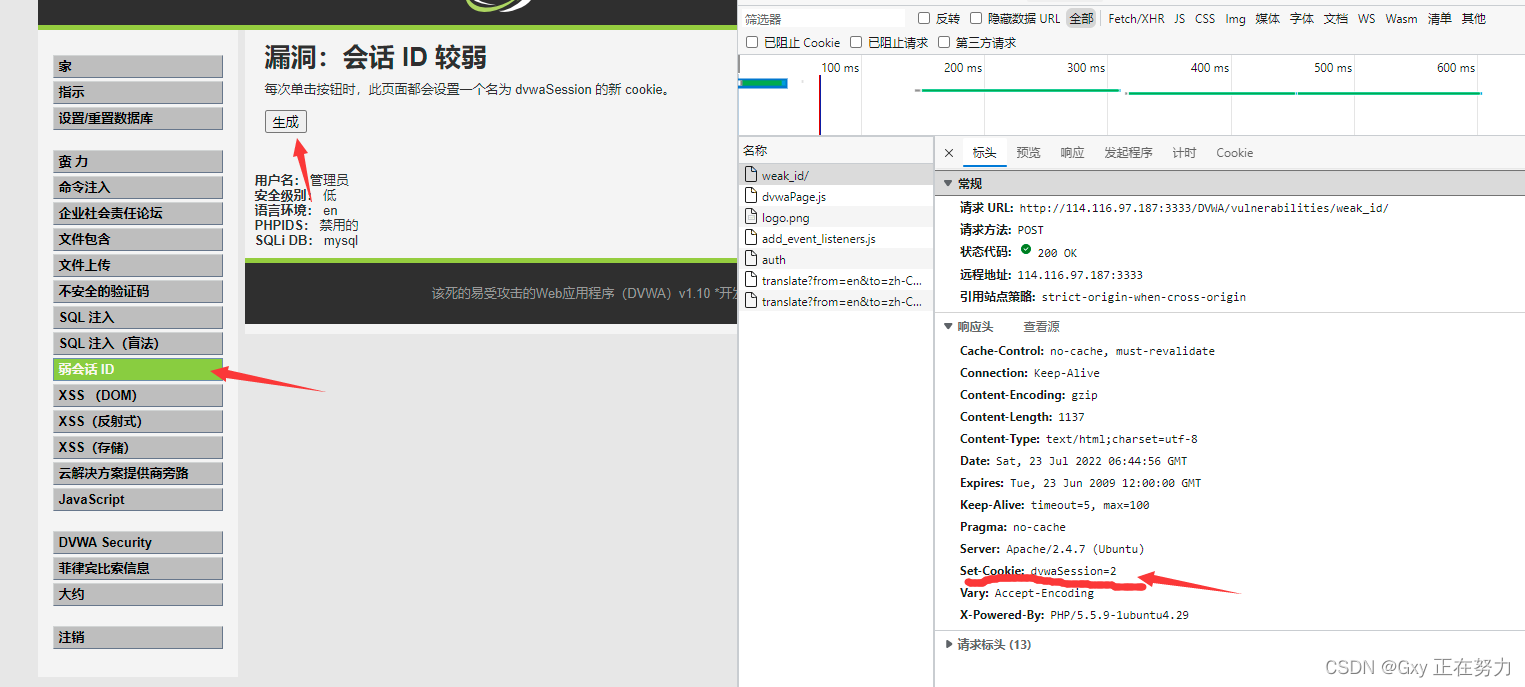Click the request URL value in 常规
The height and width of the screenshot is (687, 1525).
(x=1204, y=208)
